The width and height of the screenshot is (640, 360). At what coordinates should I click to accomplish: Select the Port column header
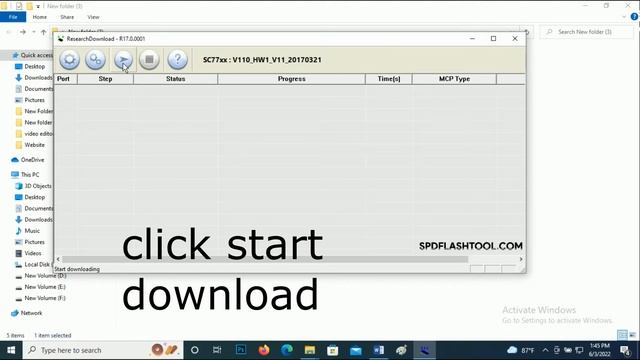point(65,79)
